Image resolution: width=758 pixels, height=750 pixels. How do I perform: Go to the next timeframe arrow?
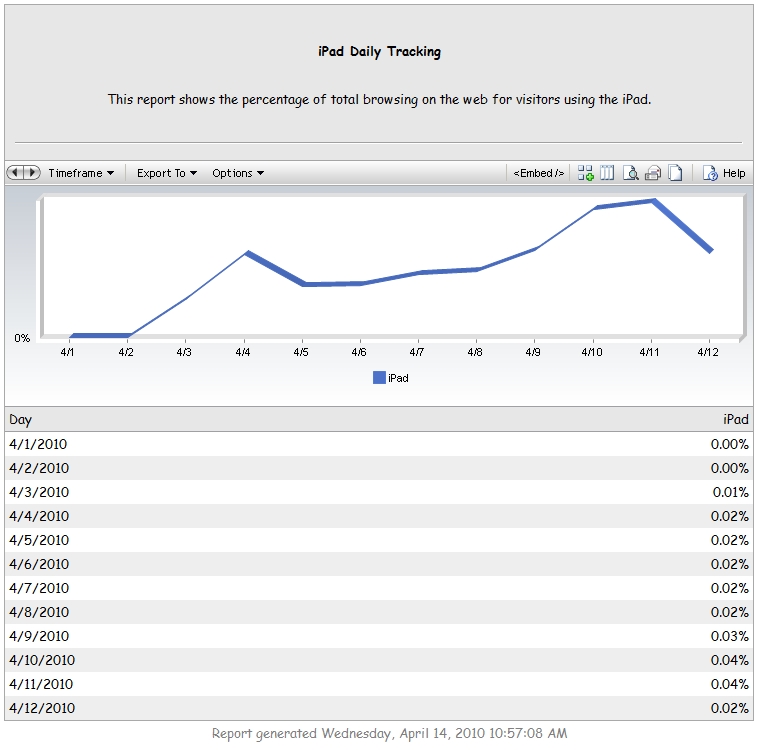[x=32, y=172]
